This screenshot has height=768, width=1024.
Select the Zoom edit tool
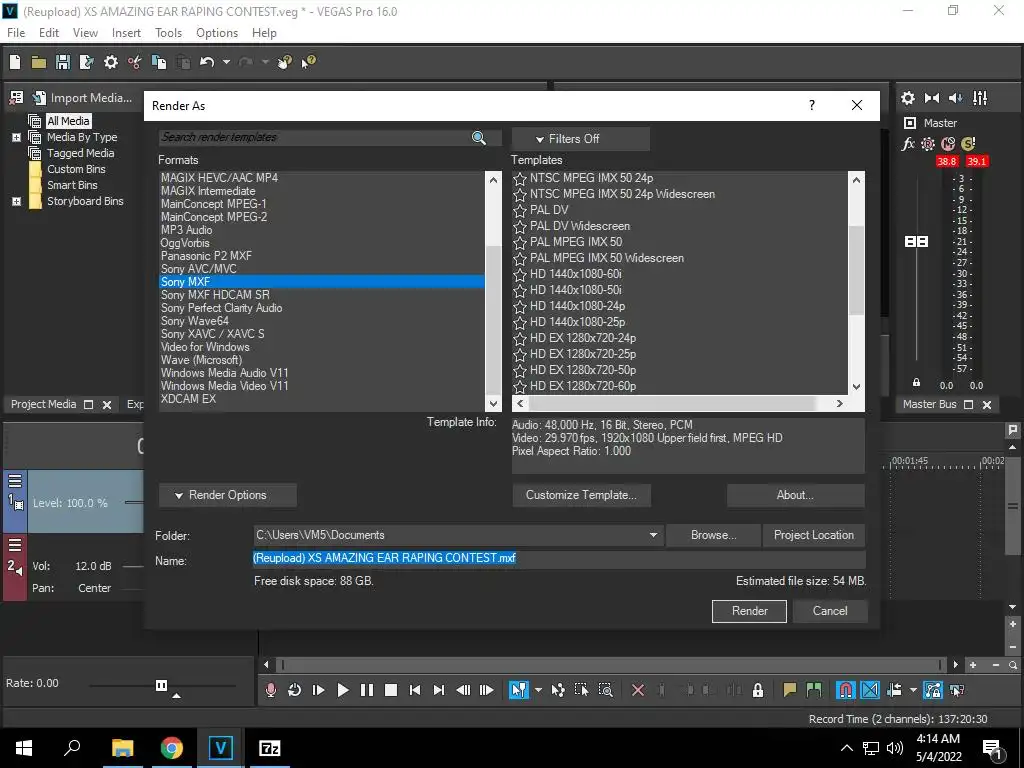605,690
